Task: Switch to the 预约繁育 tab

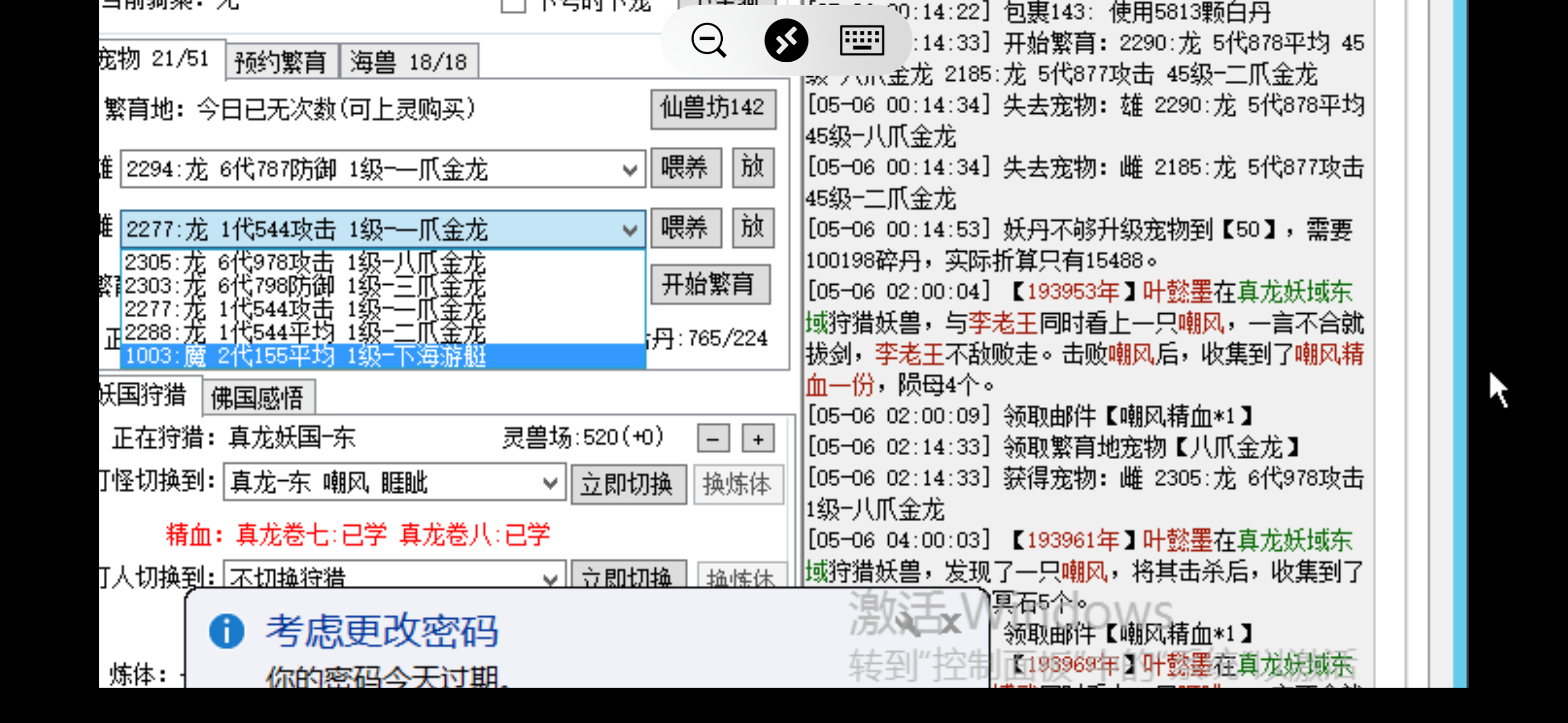Action: (x=281, y=62)
